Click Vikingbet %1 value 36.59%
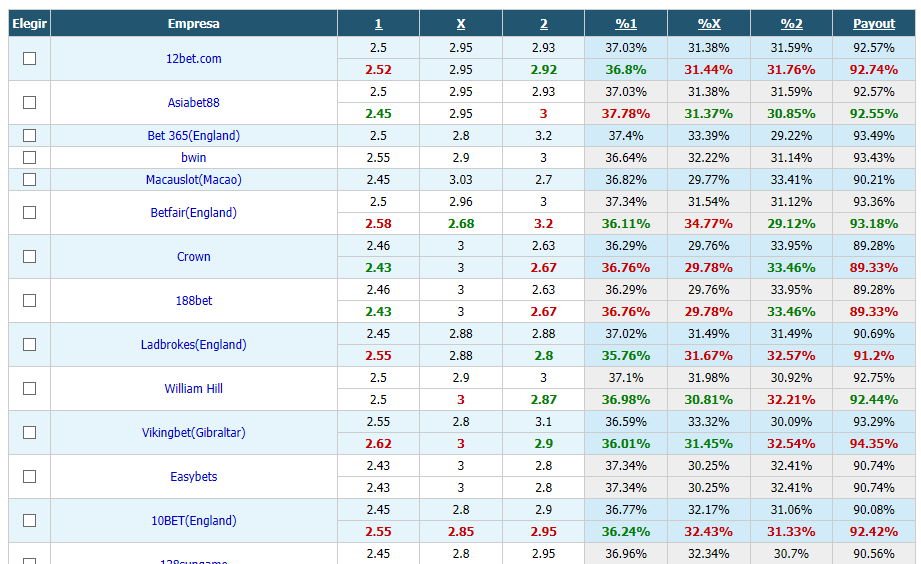Viewport: 921px width, 564px height. tap(626, 421)
